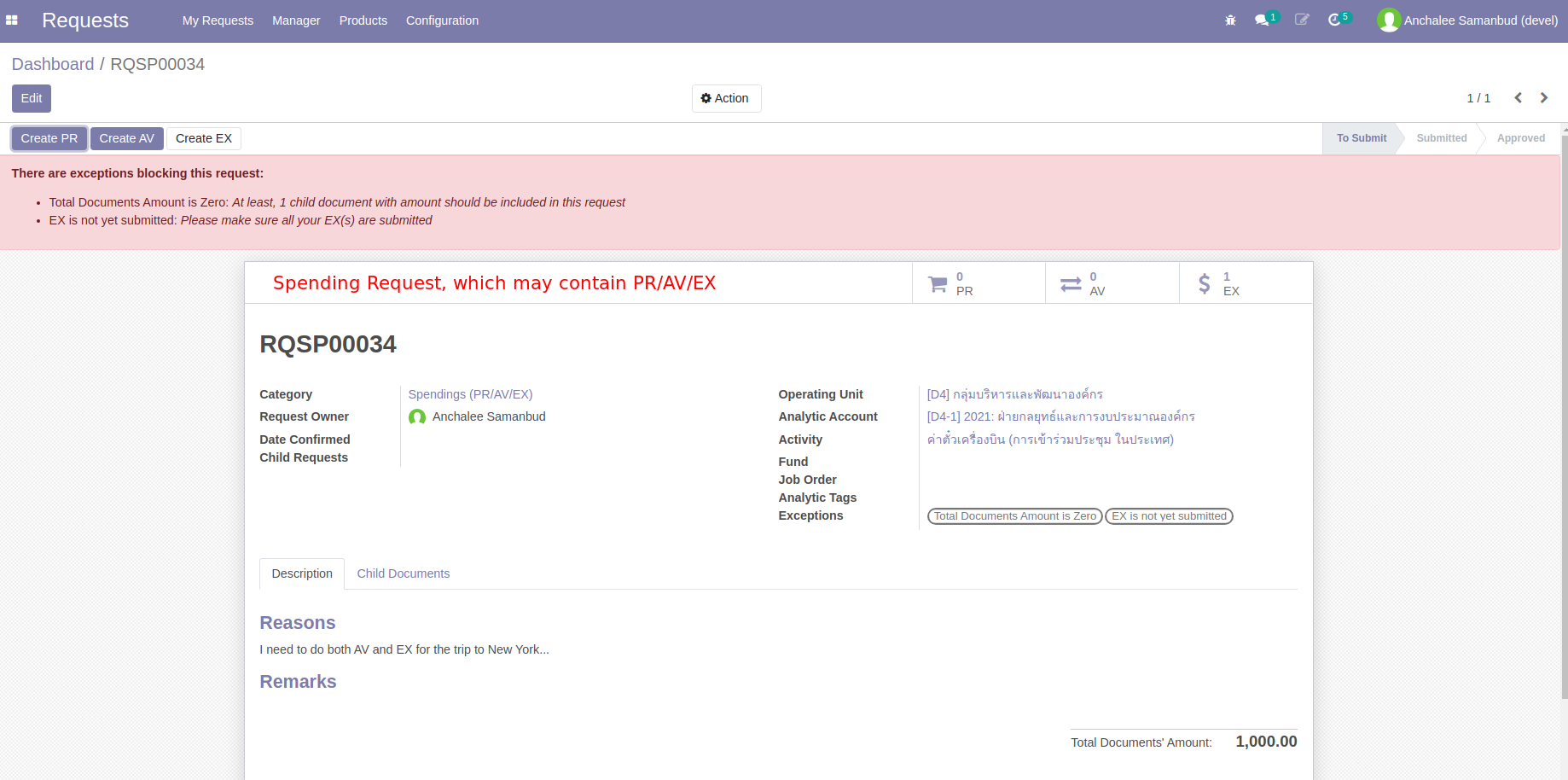Open the EX dollar sign stat button
This screenshot has width=1568, height=780.
[1245, 283]
